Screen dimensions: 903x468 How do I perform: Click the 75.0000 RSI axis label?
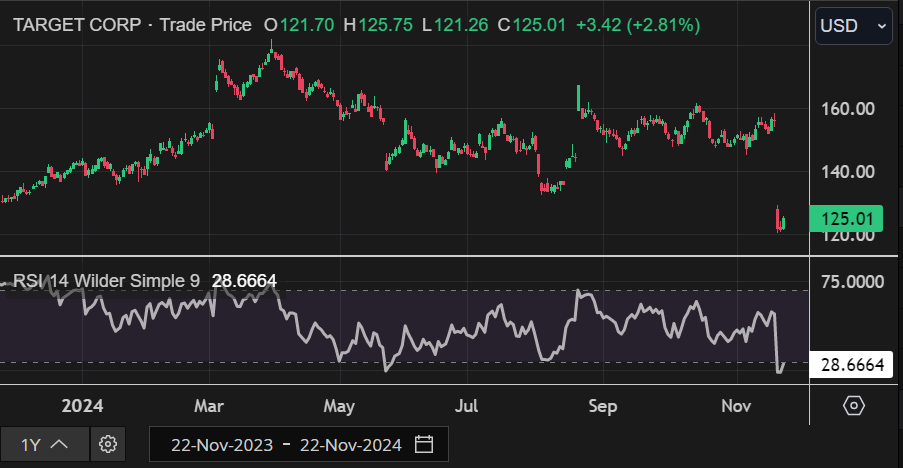click(x=852, y=281)
